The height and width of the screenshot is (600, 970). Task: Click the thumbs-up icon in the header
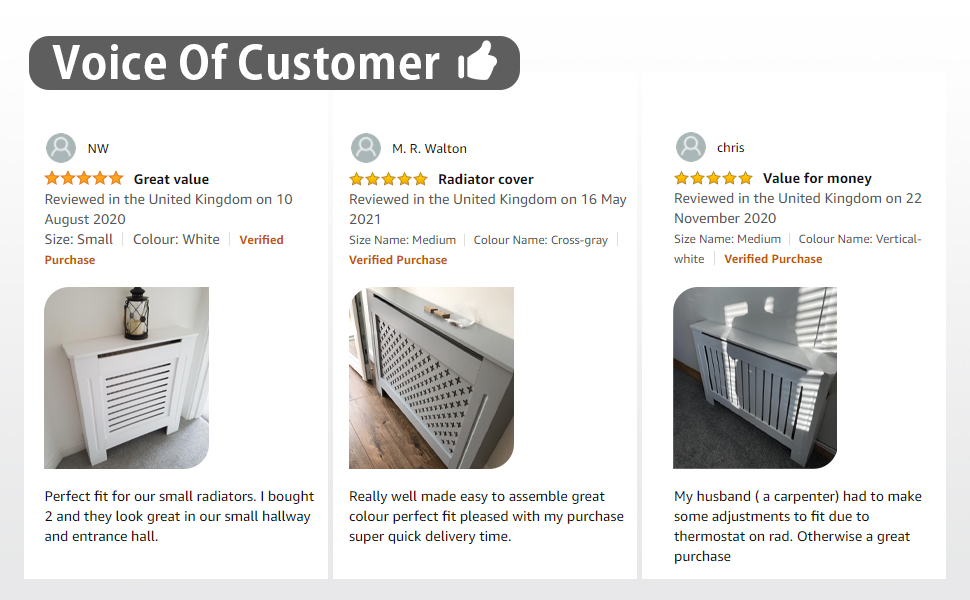point(477,64)
